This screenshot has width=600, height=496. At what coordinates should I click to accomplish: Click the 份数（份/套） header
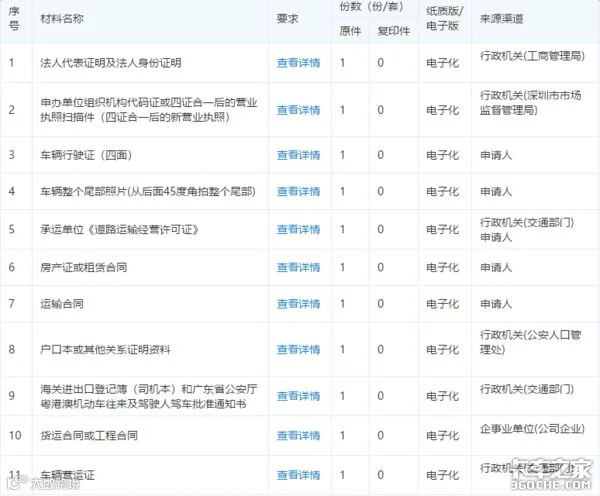point(372,7)
